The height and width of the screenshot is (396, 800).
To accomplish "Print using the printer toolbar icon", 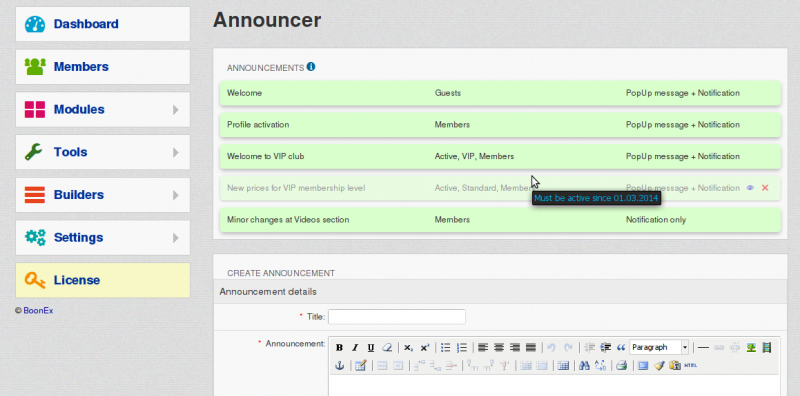I will [x=621, y=365].
